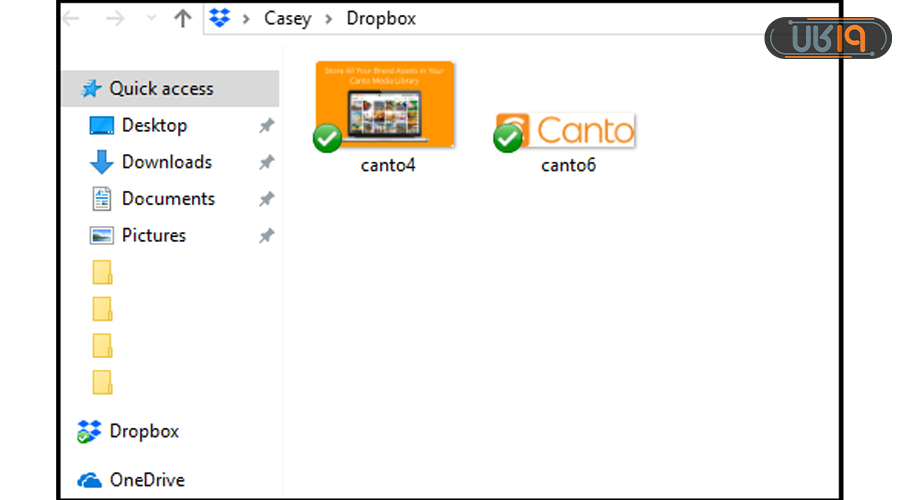Go back with the Back arrow
The height and width of the screenshot is (500, 900).
[x=71, y=19]
